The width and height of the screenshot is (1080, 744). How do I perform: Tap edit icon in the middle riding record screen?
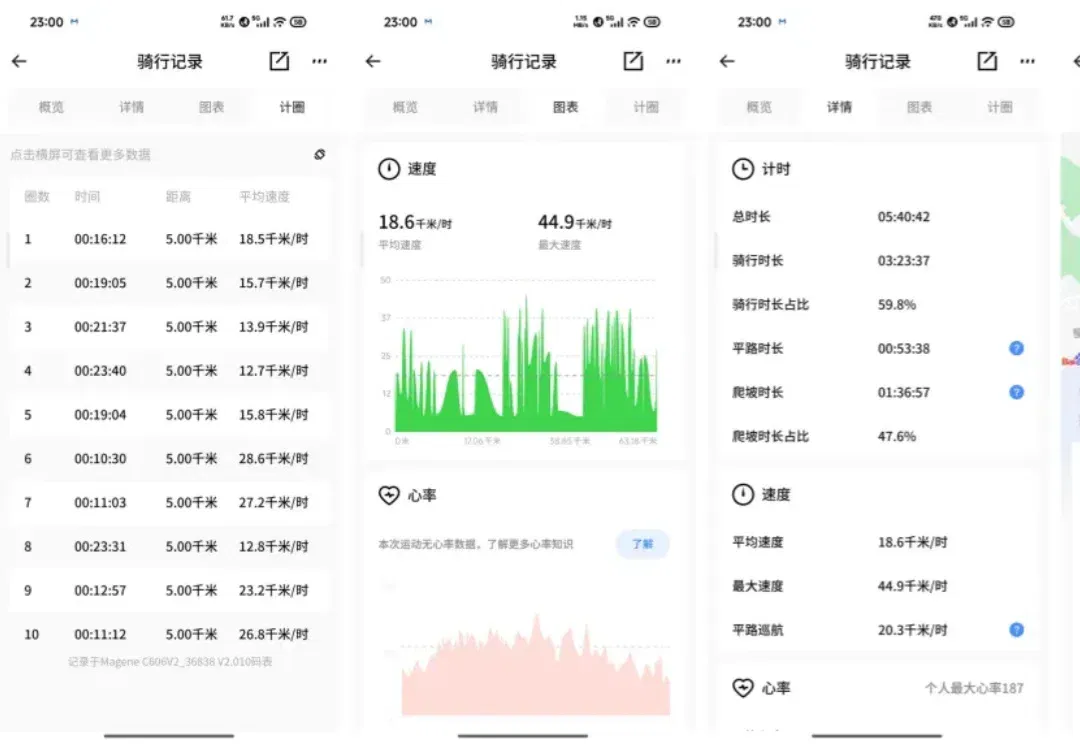[x=633, y=61]
